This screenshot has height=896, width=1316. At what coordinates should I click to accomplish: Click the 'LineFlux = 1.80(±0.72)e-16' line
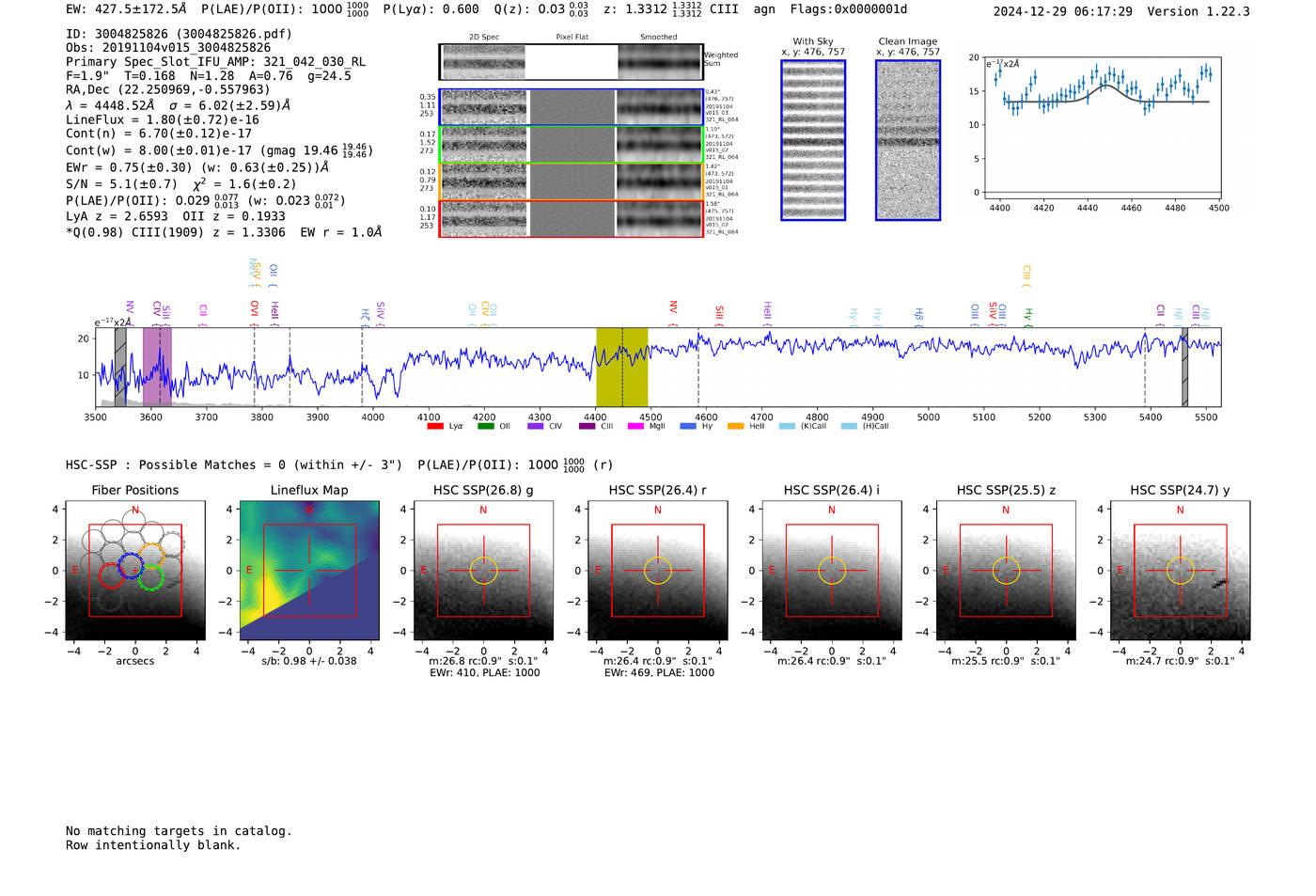[163, 120]
